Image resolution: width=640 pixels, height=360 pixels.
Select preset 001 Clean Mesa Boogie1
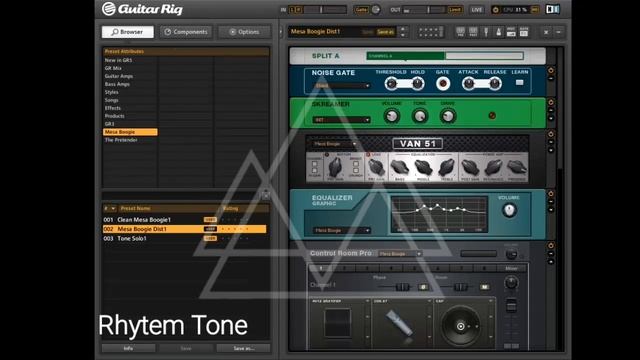click(184, 220)
